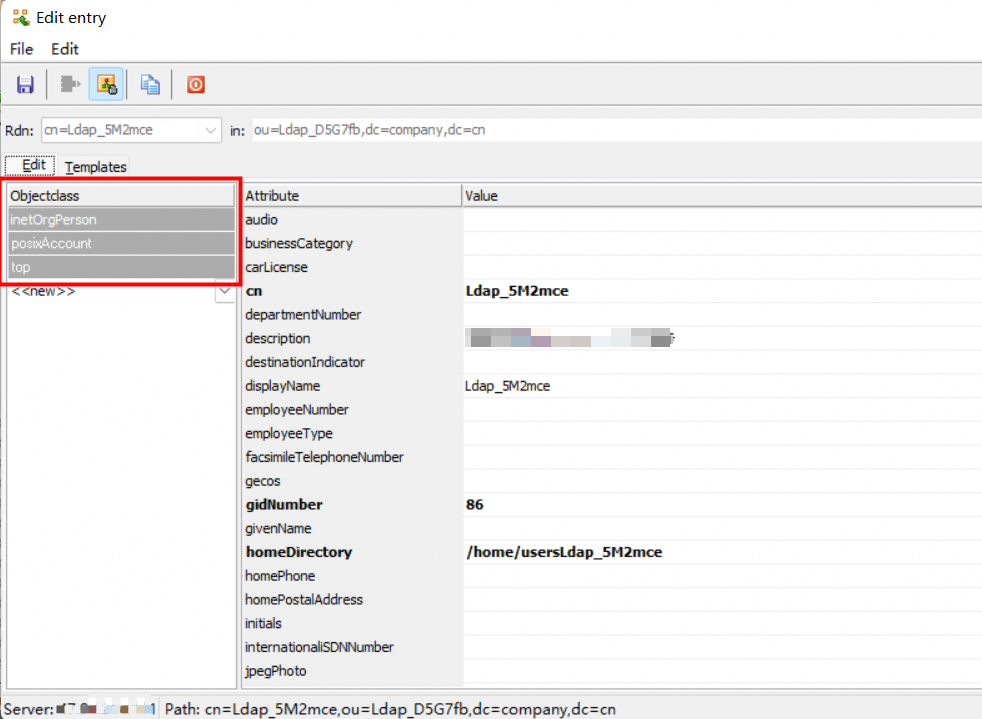The width and height of the screenshot is (982, 719).
Task: Click the Attribute column header
Action: pos(352,195)
